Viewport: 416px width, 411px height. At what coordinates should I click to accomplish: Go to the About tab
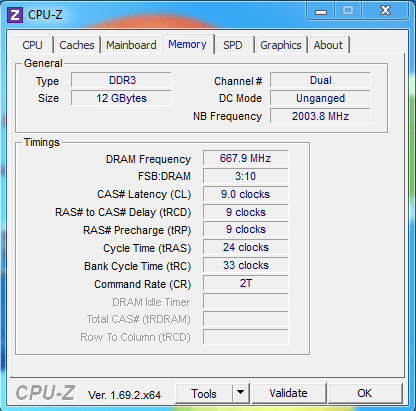(x=328, y=45)
